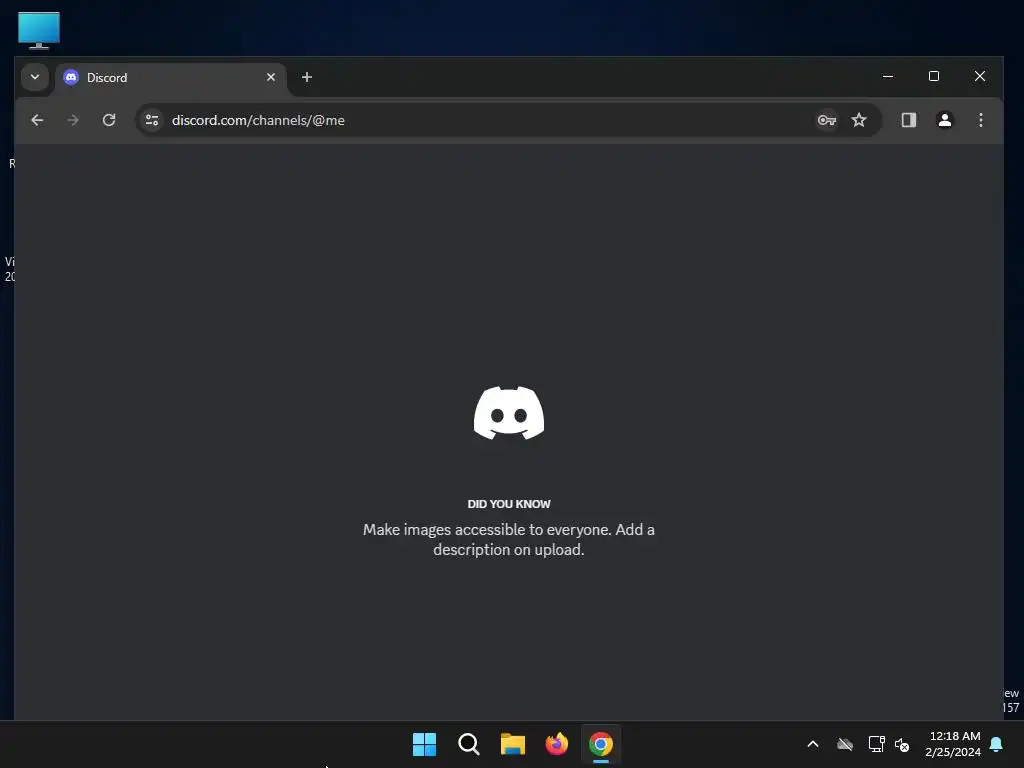The width and height of the screenshot is (1024, 768).
Task: Click the Chrome forward arrow
Action: coord(73,120)
